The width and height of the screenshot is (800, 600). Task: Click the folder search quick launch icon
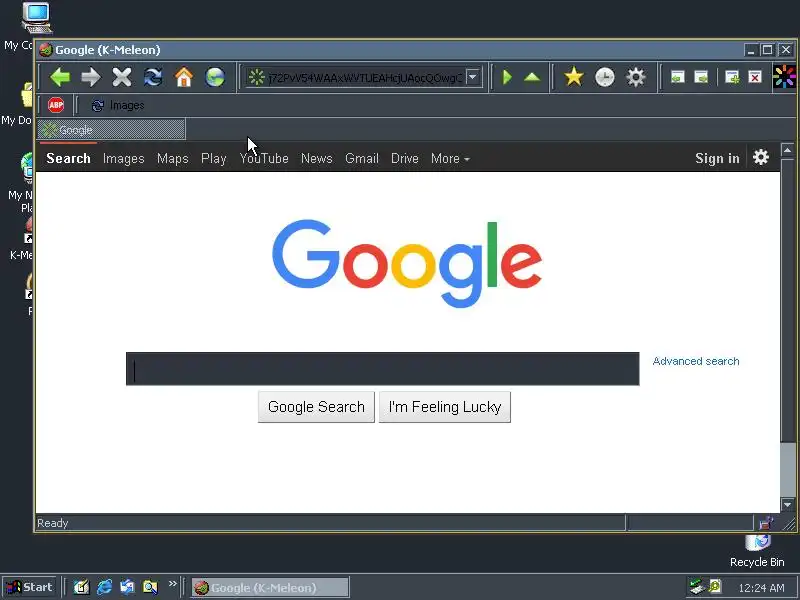tap(150, 587)
